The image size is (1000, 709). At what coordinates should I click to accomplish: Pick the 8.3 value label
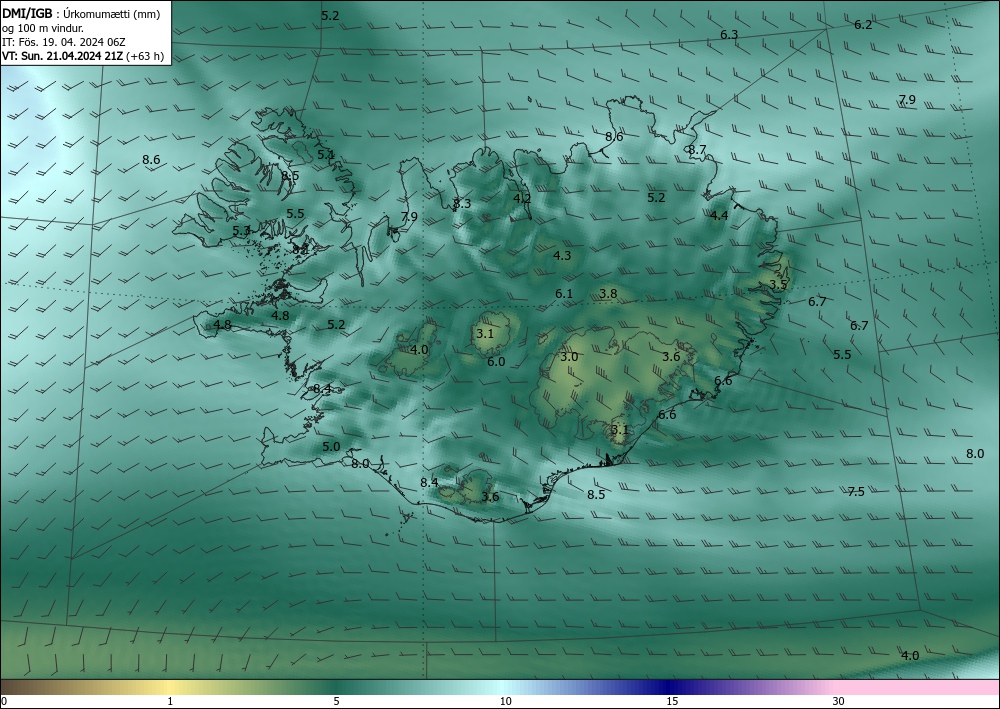462,203
